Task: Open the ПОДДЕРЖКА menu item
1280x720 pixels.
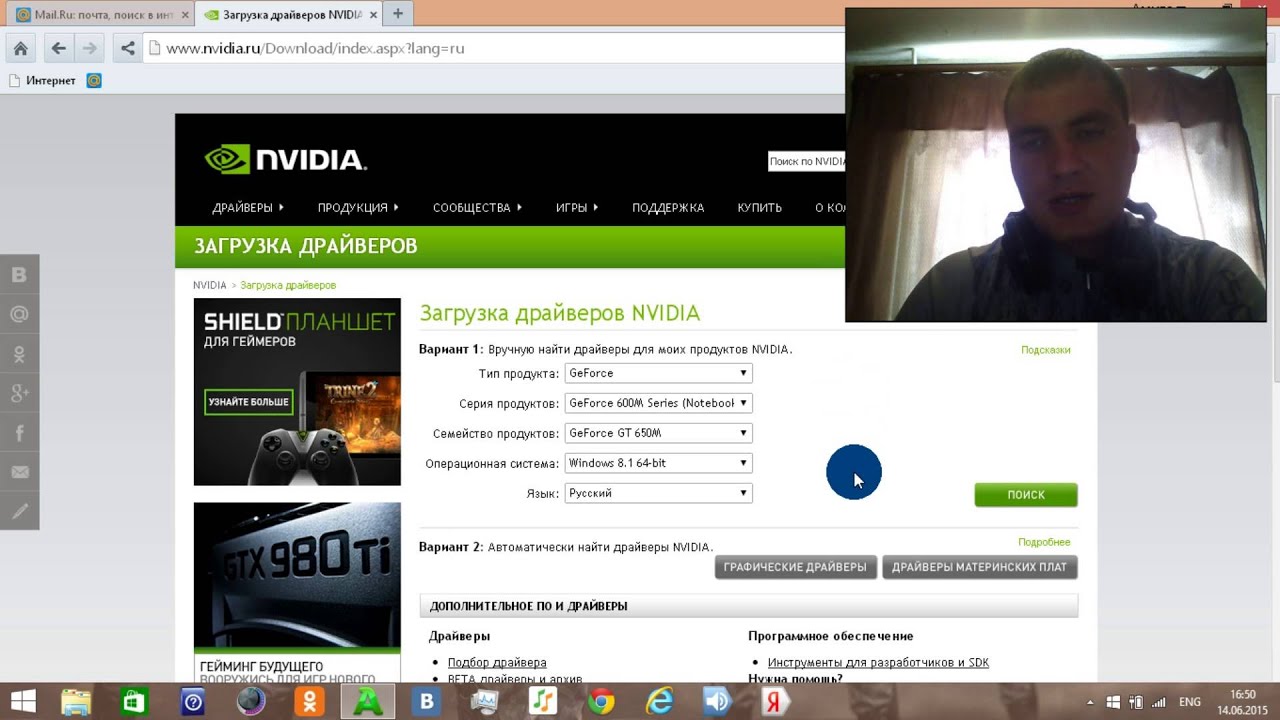Action: coord(668,208)
